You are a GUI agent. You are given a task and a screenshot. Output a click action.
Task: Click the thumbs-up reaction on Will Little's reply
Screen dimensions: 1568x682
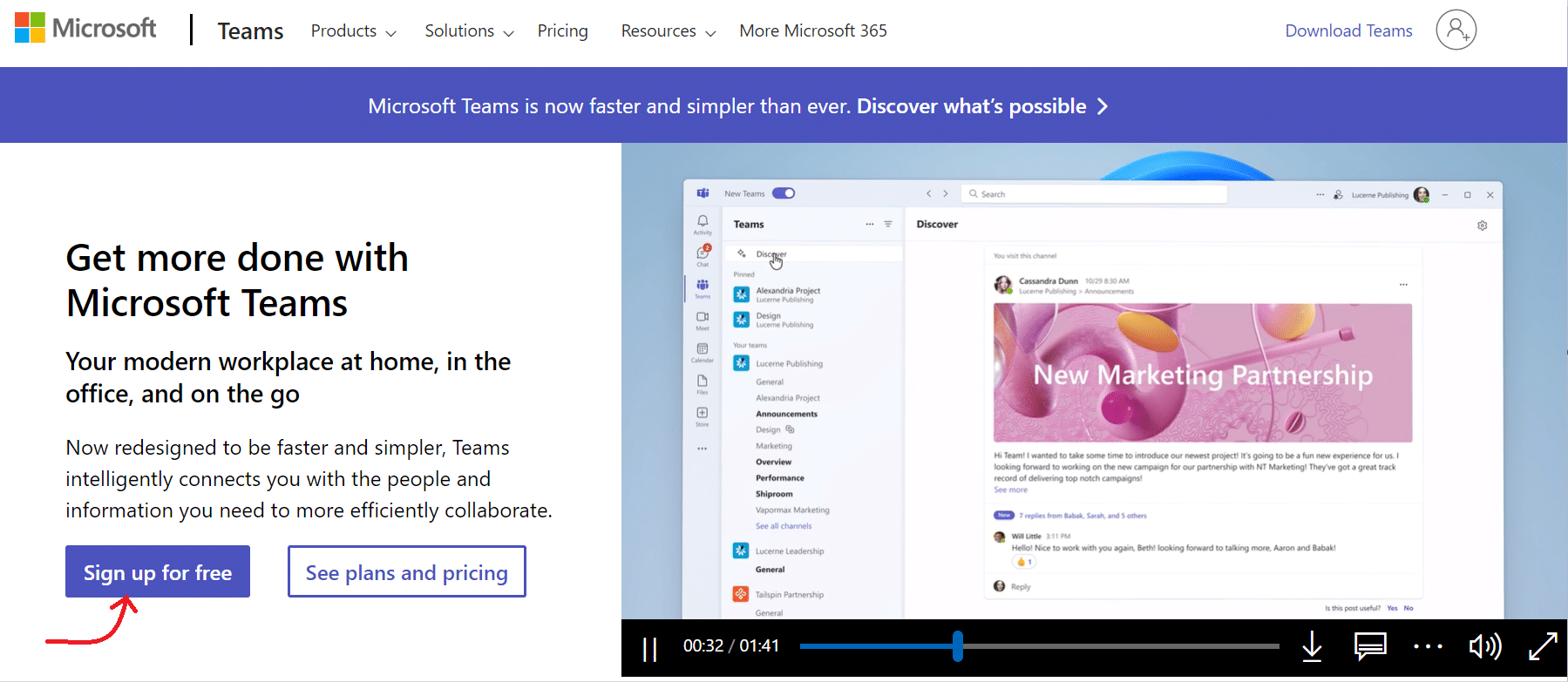(x=1024, y=562)
